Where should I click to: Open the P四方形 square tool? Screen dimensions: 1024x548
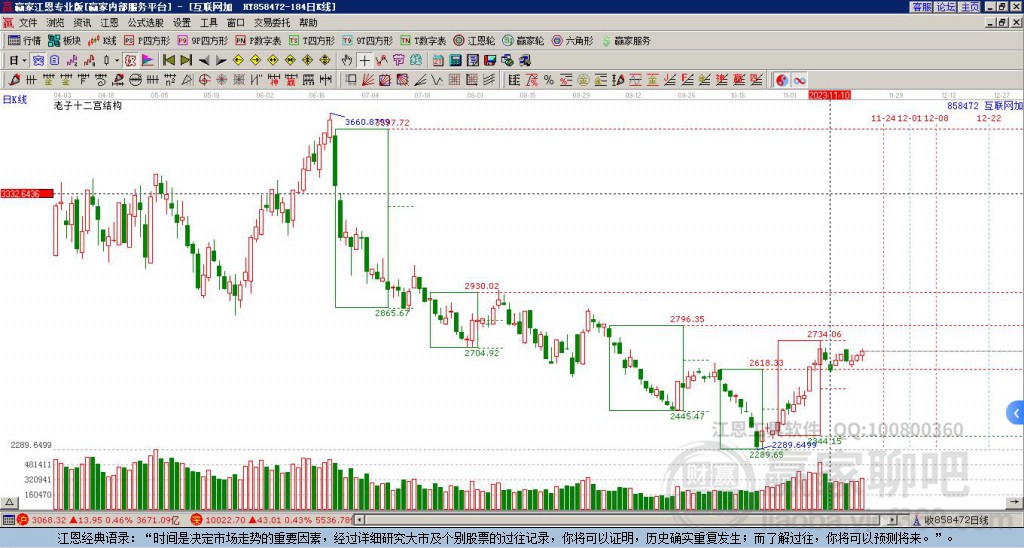tap(147, 40)
